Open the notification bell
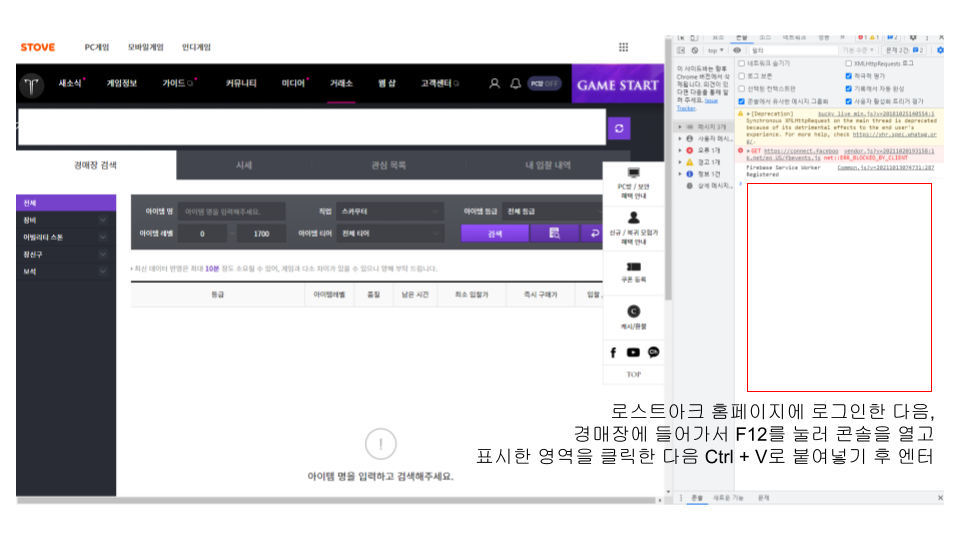The height and width of the screenshot is (540, 960). click(x=516, y=83)
